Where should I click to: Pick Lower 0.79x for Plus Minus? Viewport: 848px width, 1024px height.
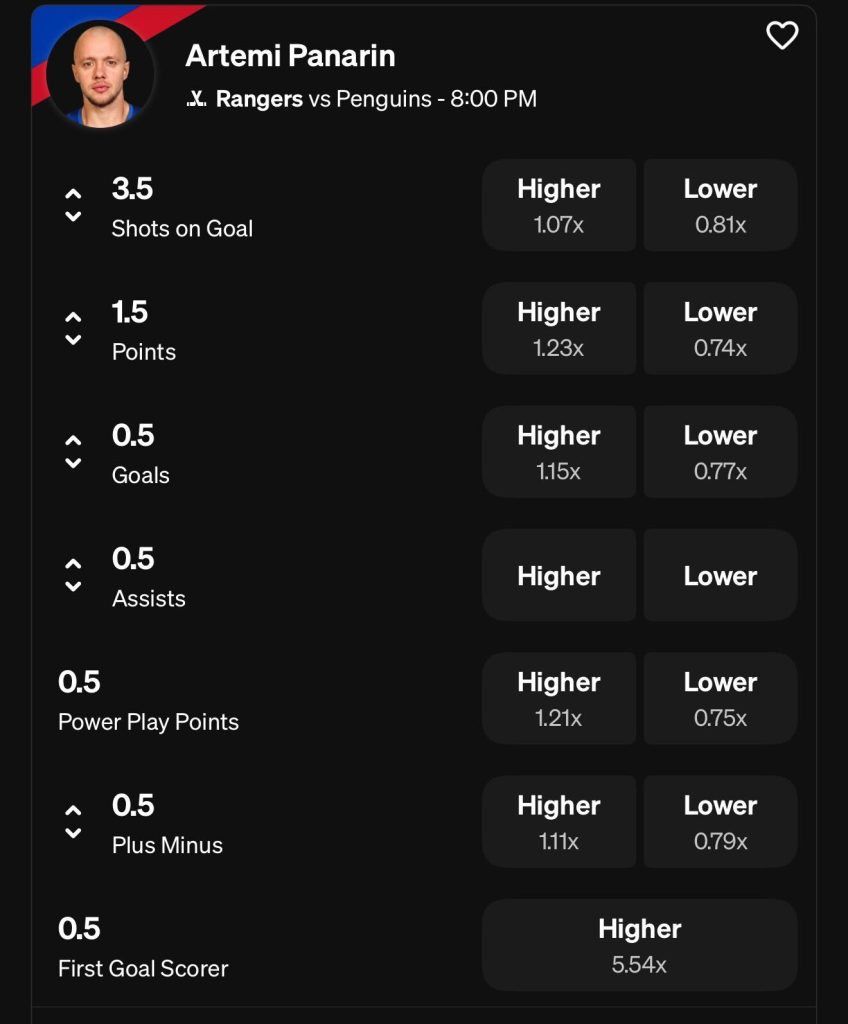720,821
